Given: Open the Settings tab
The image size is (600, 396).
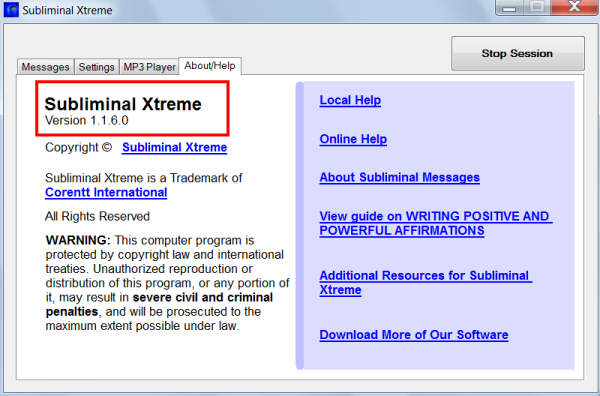Looking at the screenshot, I should pyautogui.click(x=96, y=67).
